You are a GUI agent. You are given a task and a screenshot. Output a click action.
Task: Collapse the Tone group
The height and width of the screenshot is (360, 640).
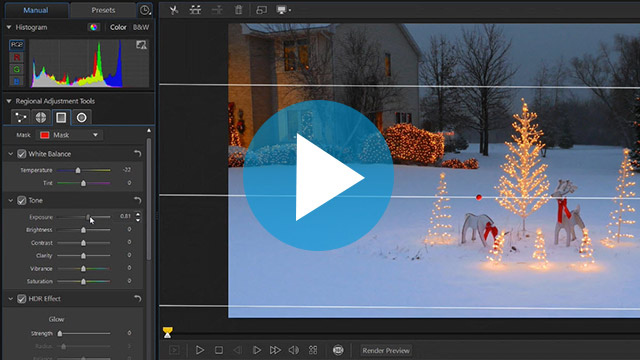[11, 200]
